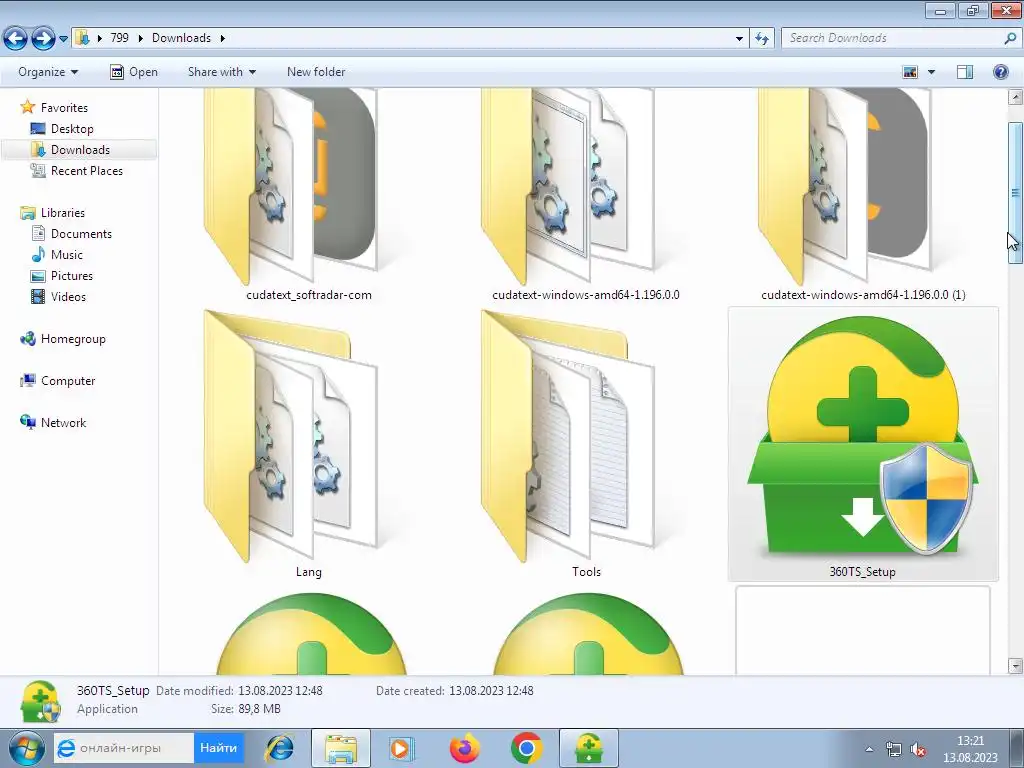Expand the arrow after 799 in breadcrumb

tap(140, 38)
